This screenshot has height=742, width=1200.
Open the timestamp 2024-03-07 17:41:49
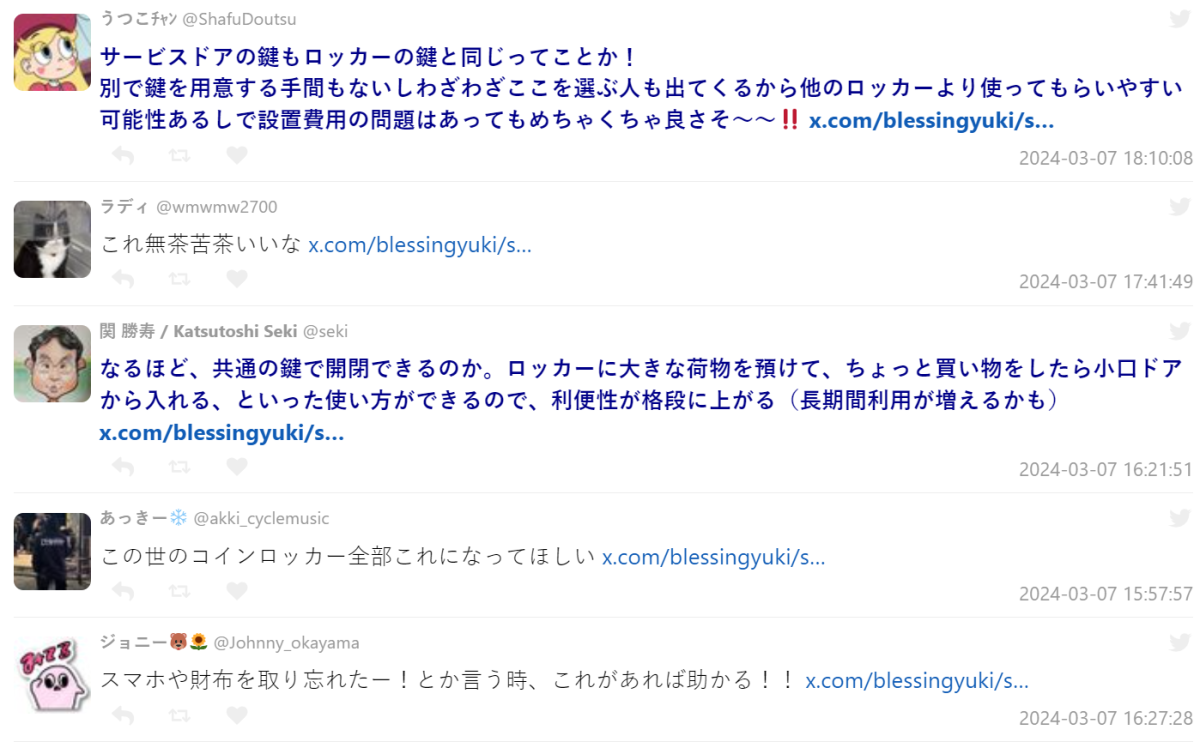click(x=1105, y=281)
